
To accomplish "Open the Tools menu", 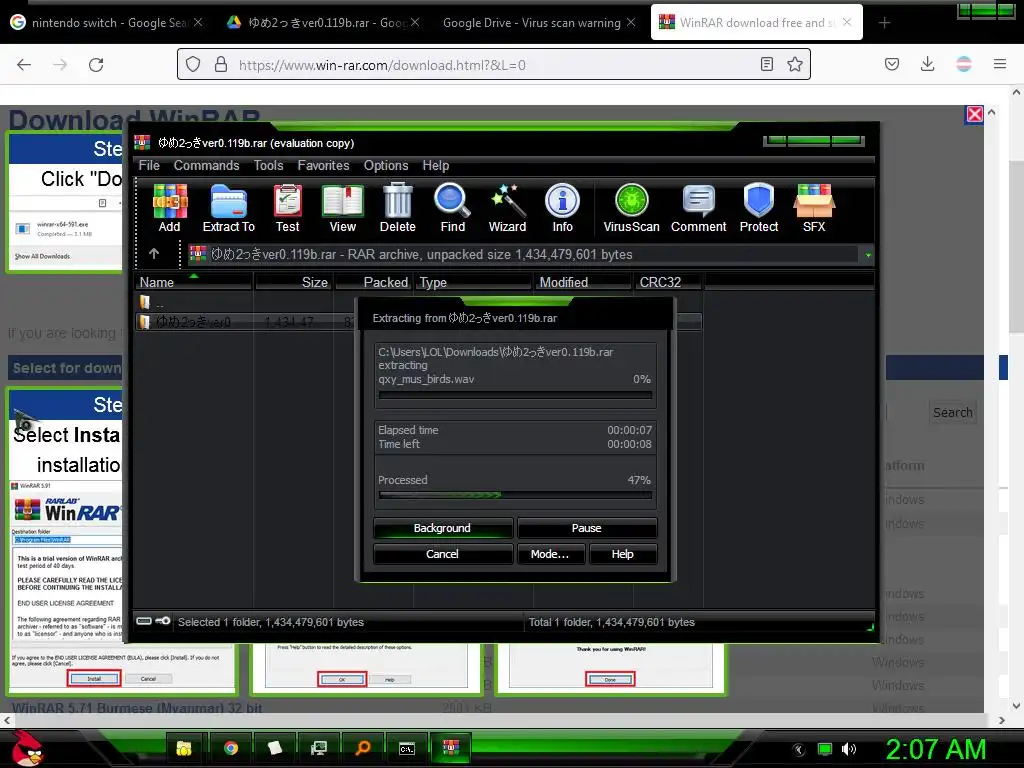I will (x=268, y=165).
